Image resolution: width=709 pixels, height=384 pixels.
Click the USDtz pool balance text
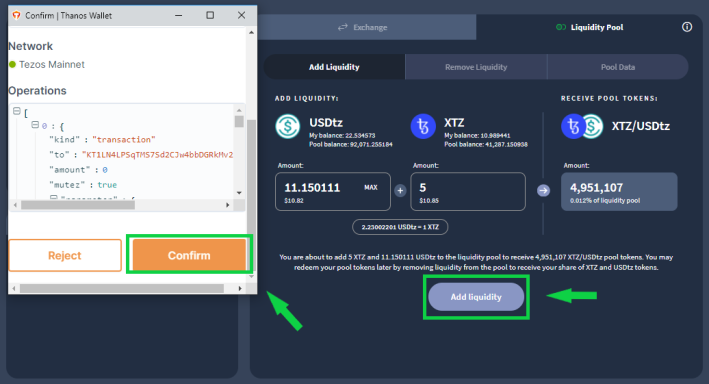[351, 144]
